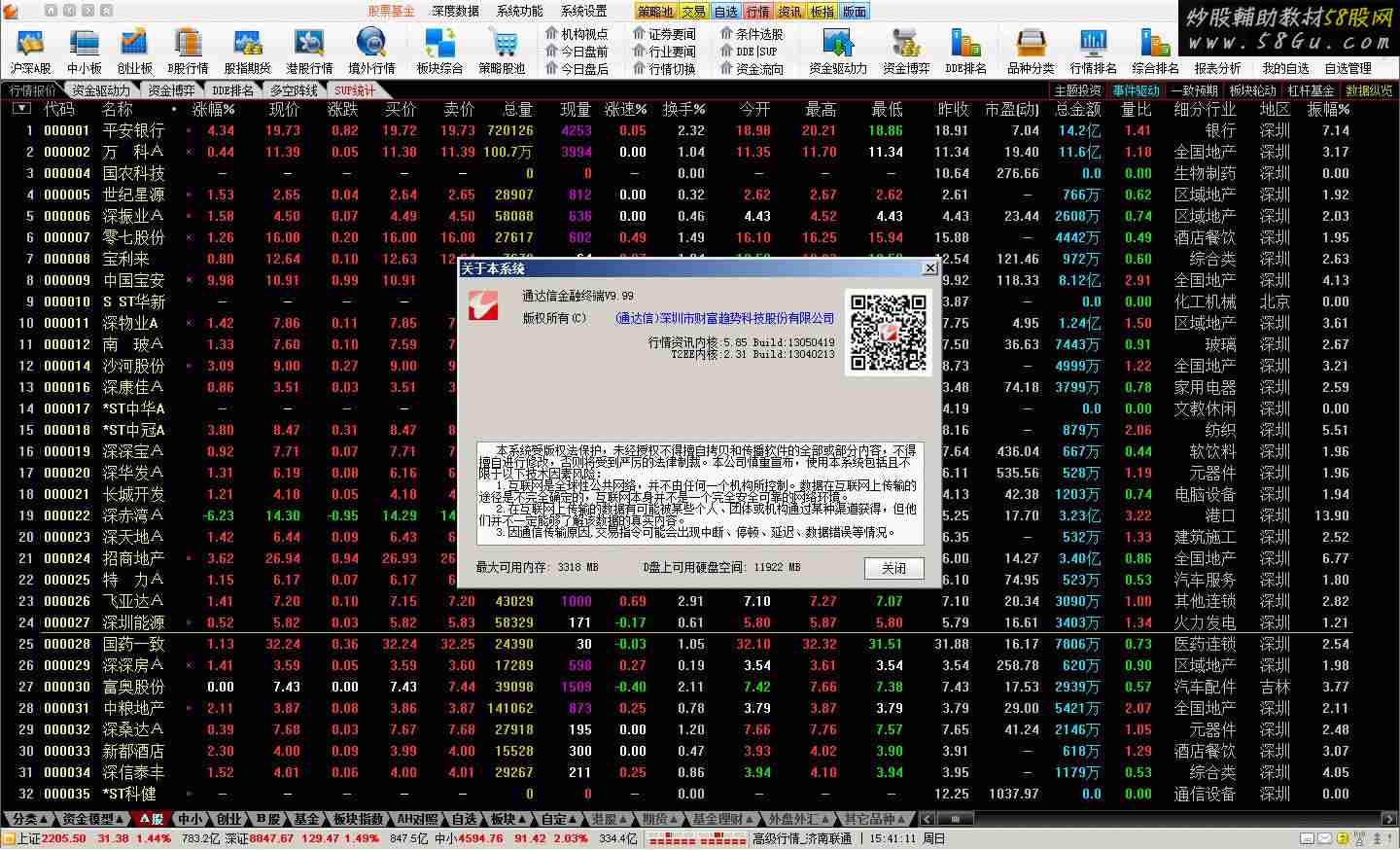Open column selector dropdown beside 代码 header
Image resolution: width=1400 pixels, height=850 pixels.
click(21, 109)
